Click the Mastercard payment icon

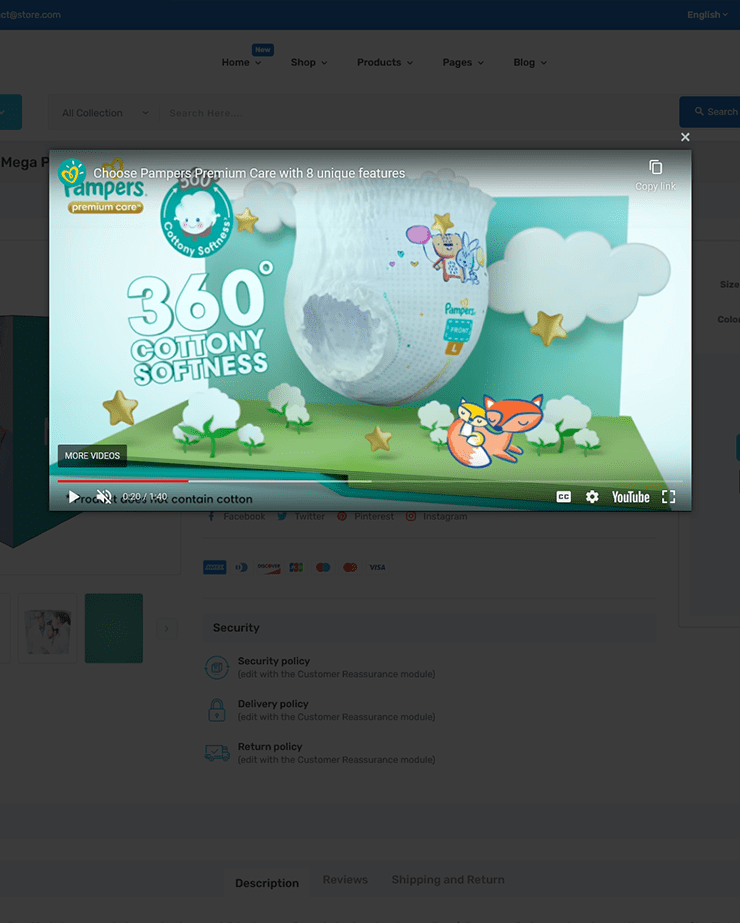350,567
